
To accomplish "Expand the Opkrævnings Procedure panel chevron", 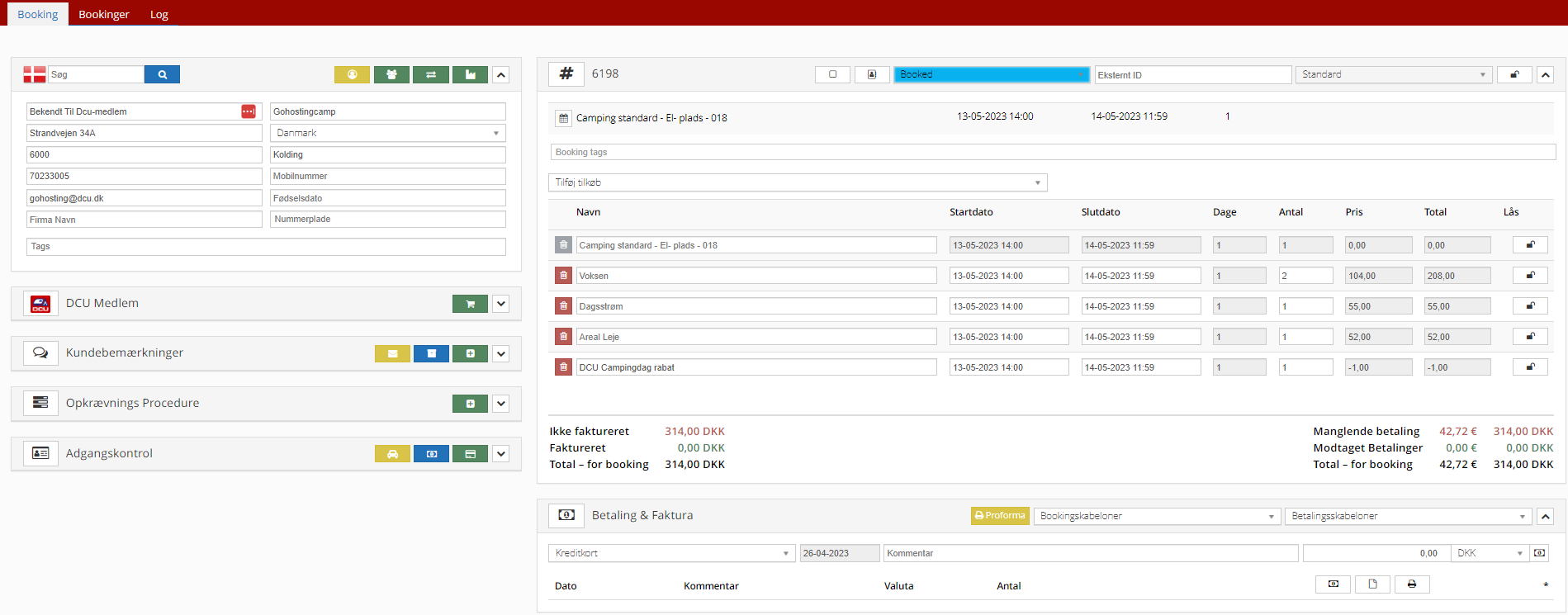I will pyautogui.click(x=501, y=404).
